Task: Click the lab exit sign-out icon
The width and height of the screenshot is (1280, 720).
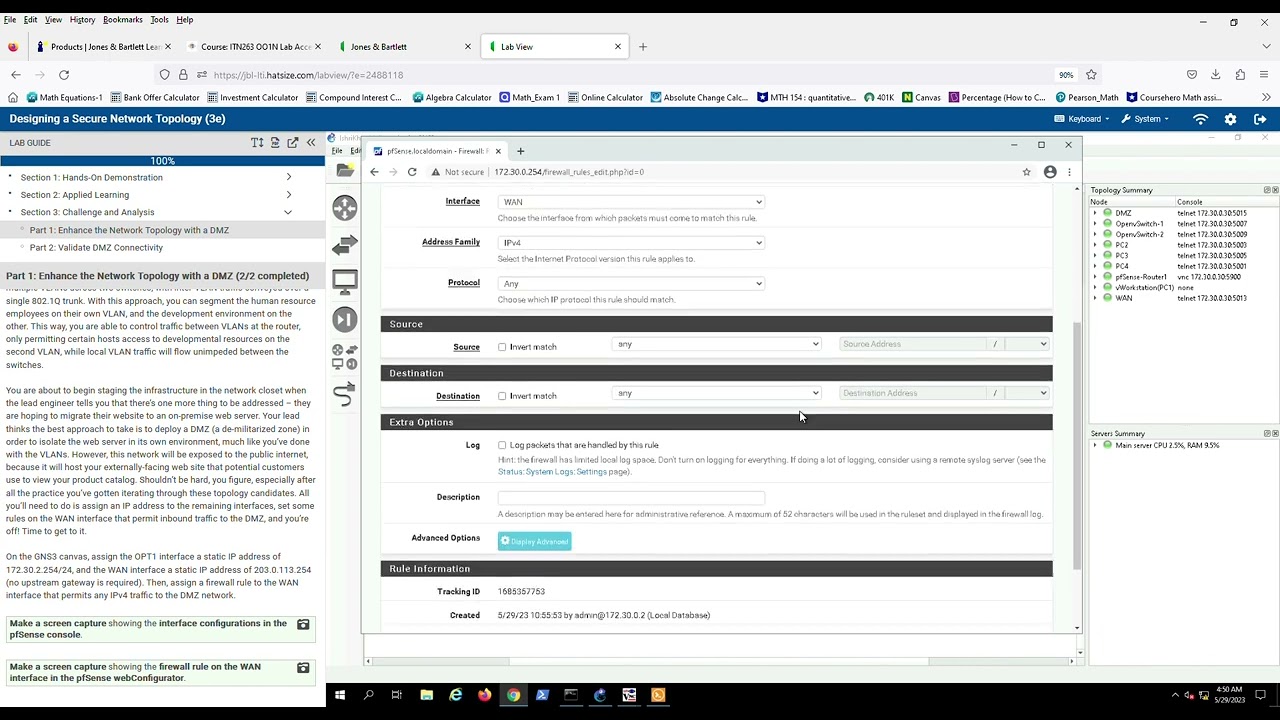Action: click(x=1260, y=119)
